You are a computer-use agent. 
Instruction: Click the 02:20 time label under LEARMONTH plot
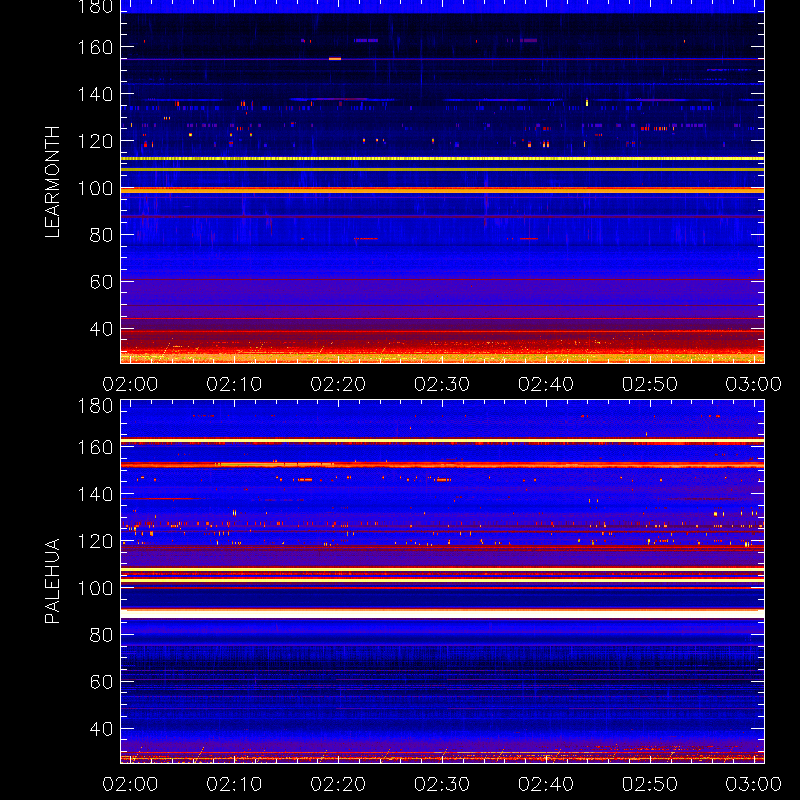(338, 384)
